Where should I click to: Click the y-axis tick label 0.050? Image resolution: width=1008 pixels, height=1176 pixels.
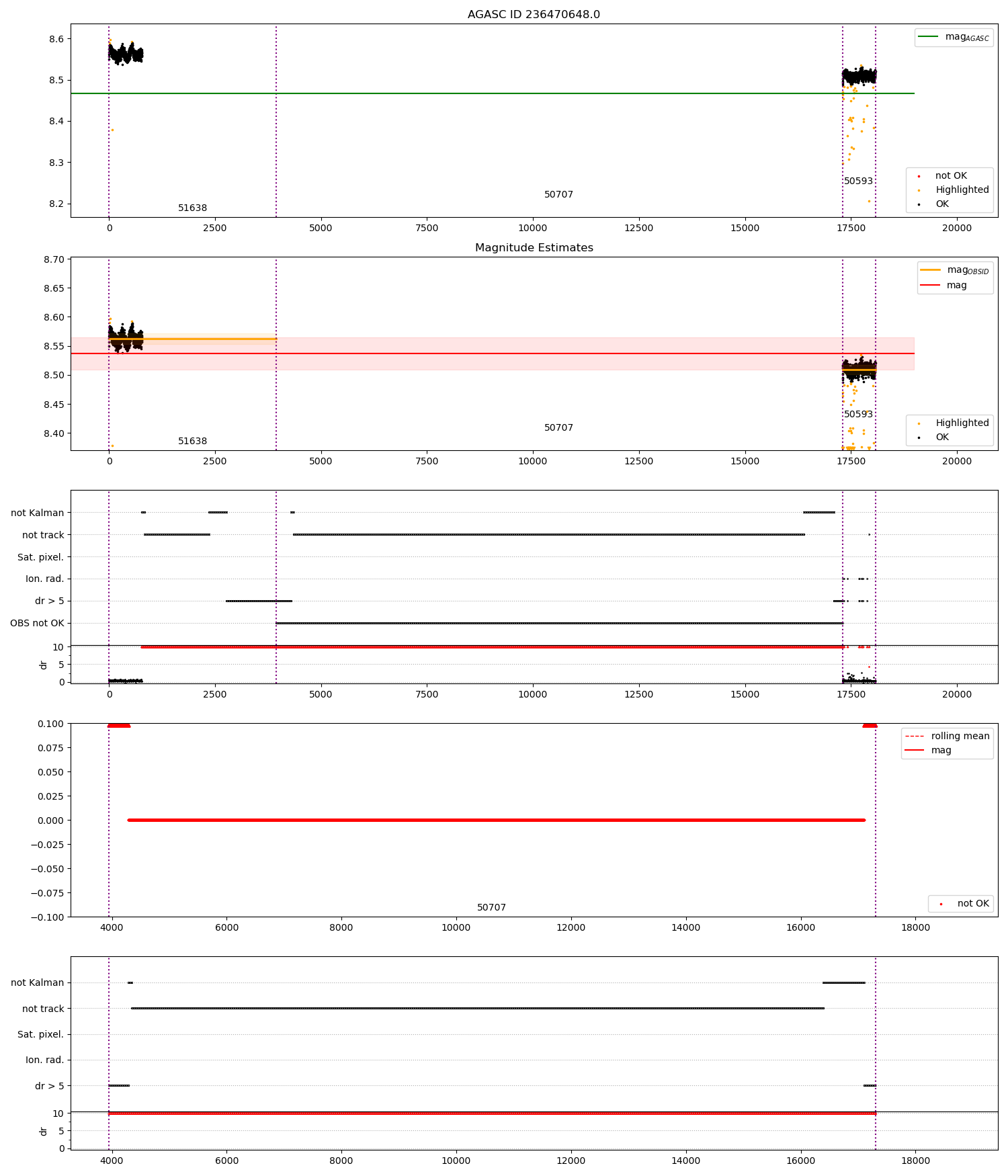click(51, 772)
